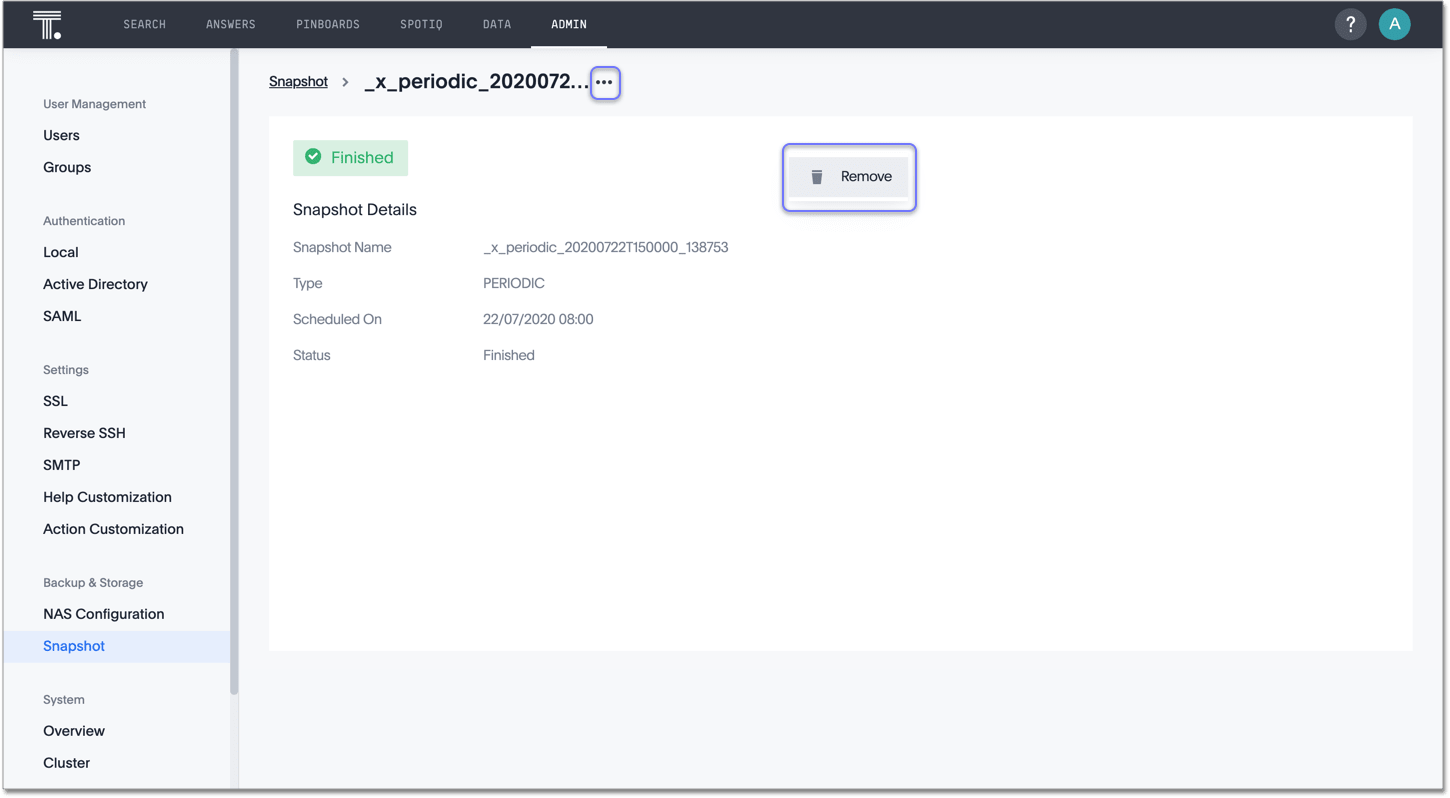1450x798 pixels.
Task: Go to the Search tab
Action: pyautogui.click(x=144, y=24)
